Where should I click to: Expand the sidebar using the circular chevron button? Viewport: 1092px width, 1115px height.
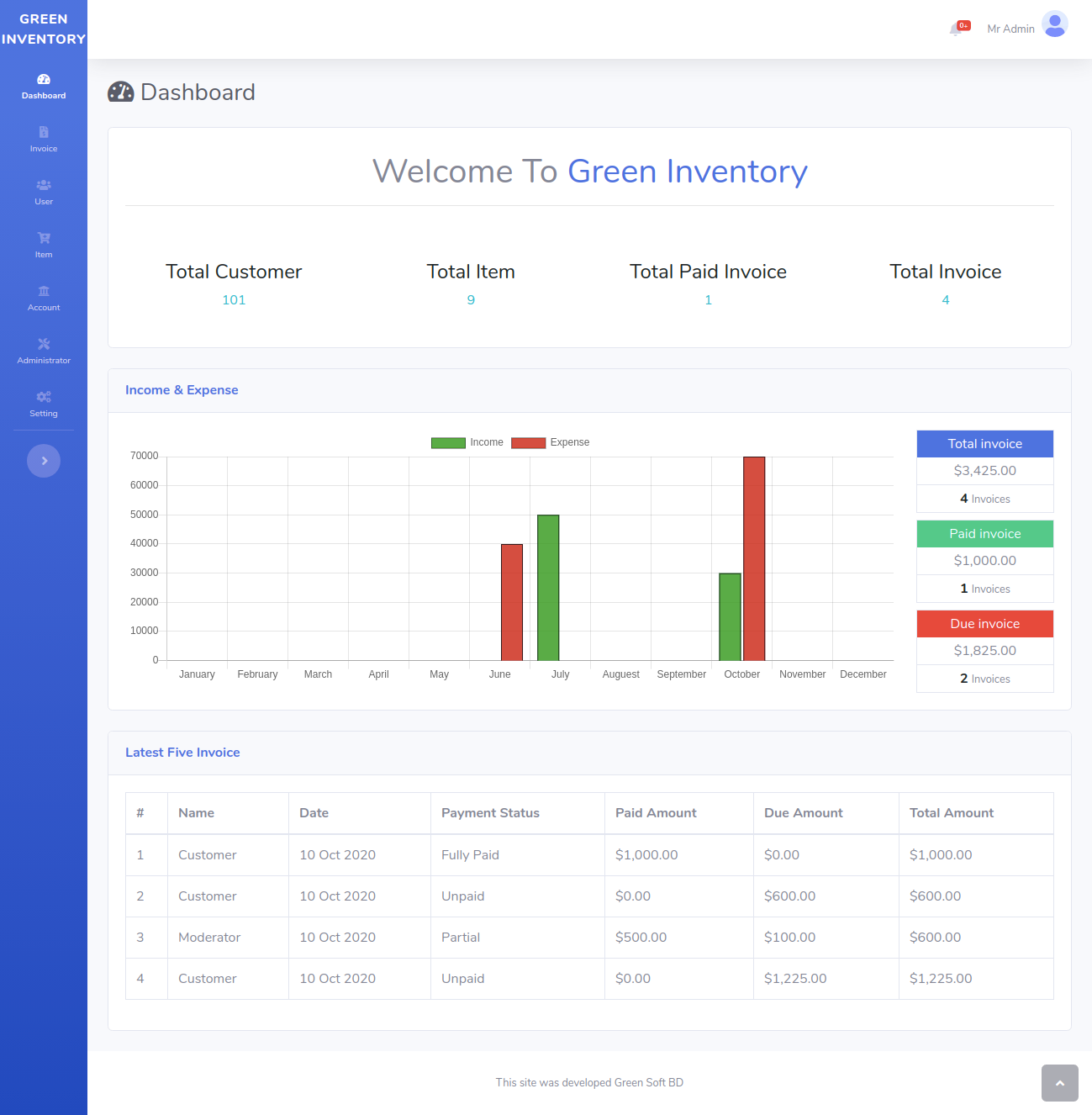click(x=44, y=461)
